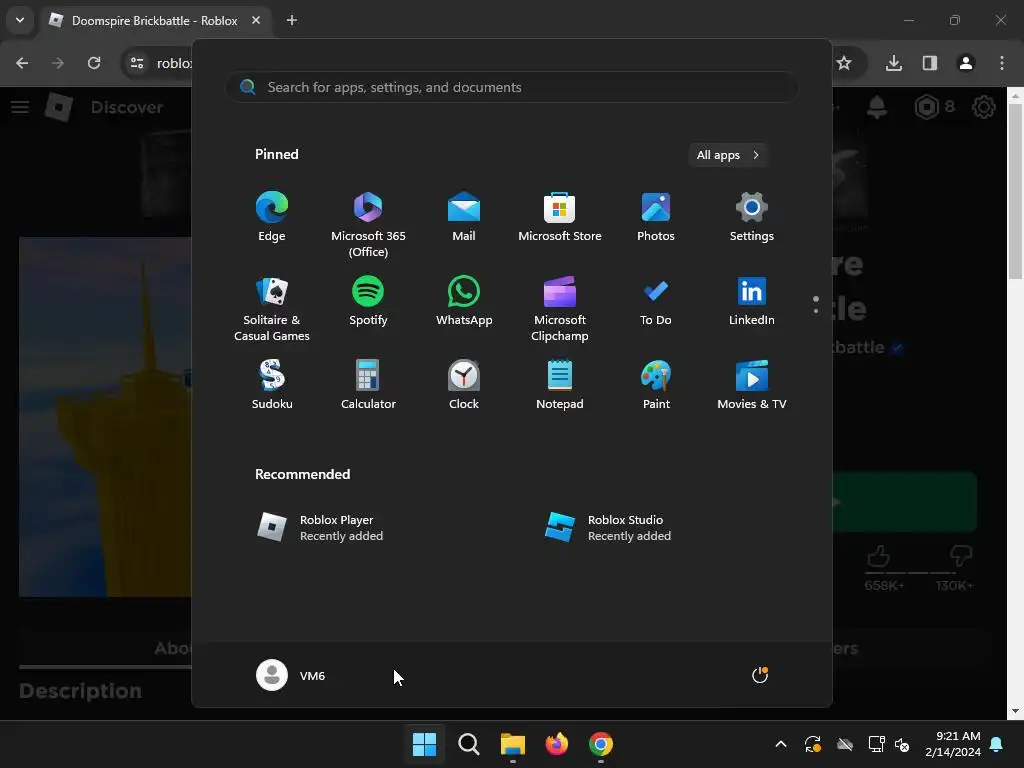Viewport: 1024px width, 768px height.
Task: Click the sync status tray icon
Action: click(x=813, y=744)
